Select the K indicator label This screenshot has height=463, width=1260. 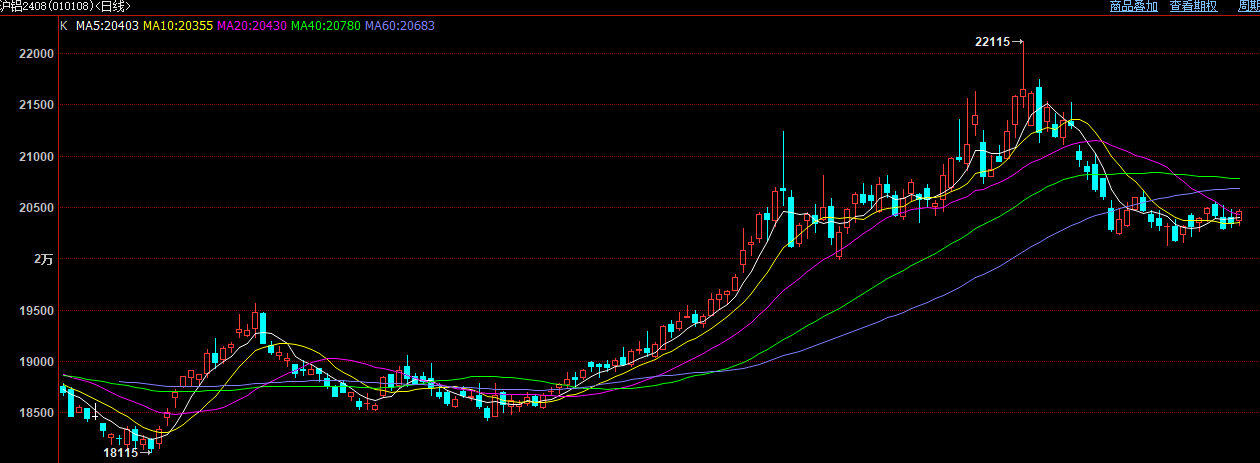coord(63,25)
